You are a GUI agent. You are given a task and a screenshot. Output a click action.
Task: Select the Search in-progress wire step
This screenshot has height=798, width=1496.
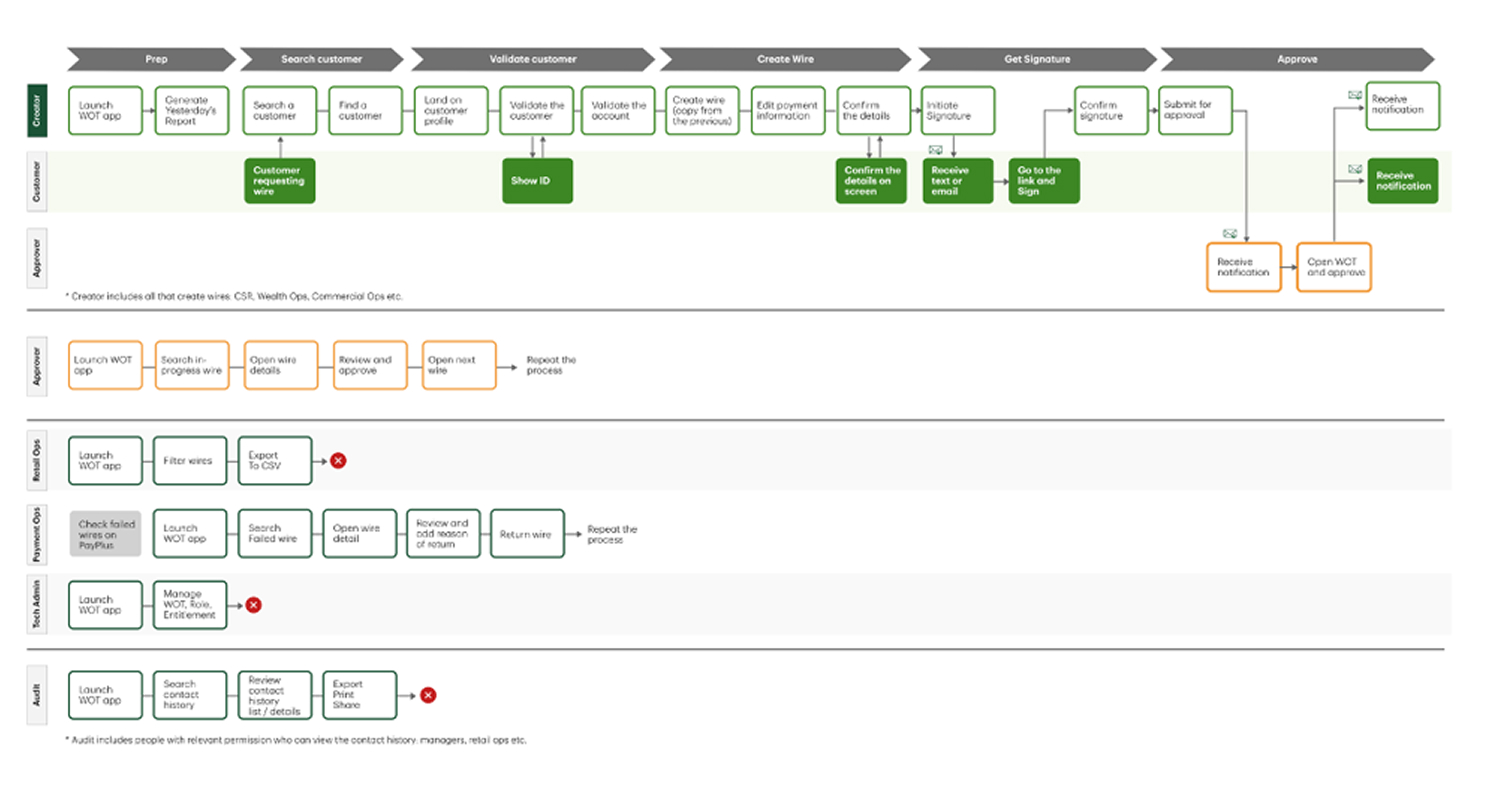click(192, 365)
